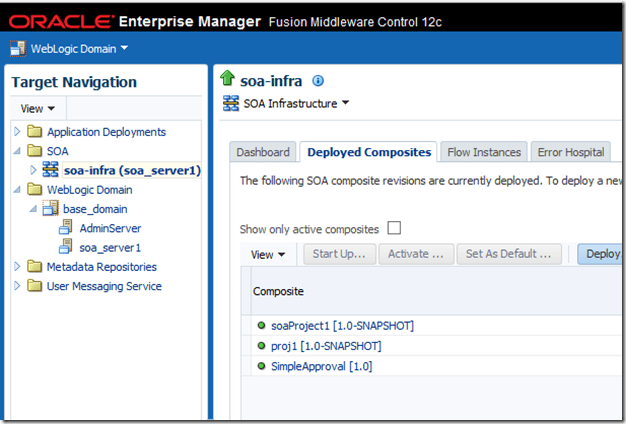
Task: Click the AdminServer server icon
Action: [x=66, y=227]
